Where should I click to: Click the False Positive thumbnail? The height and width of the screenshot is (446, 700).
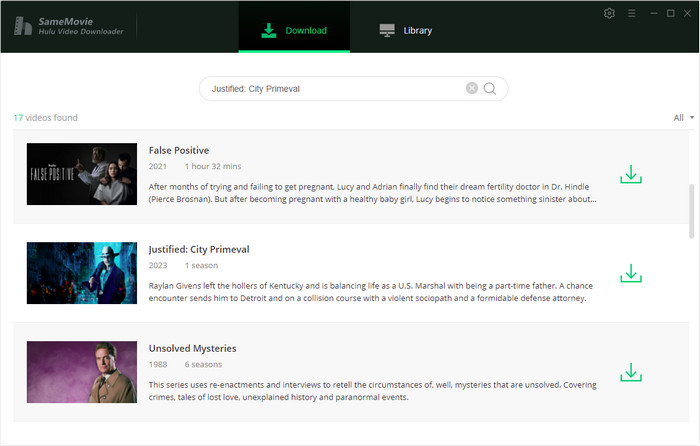(82, 174)
